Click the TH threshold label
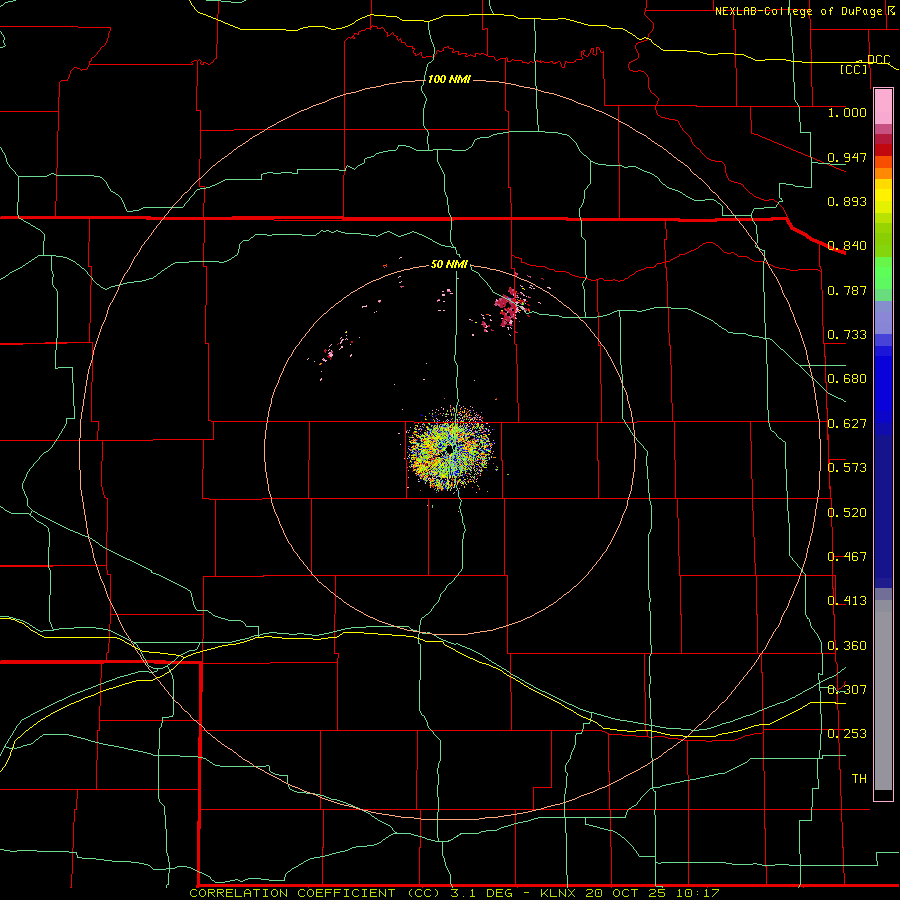Screen dimensions: 900x900 point(859,778)
